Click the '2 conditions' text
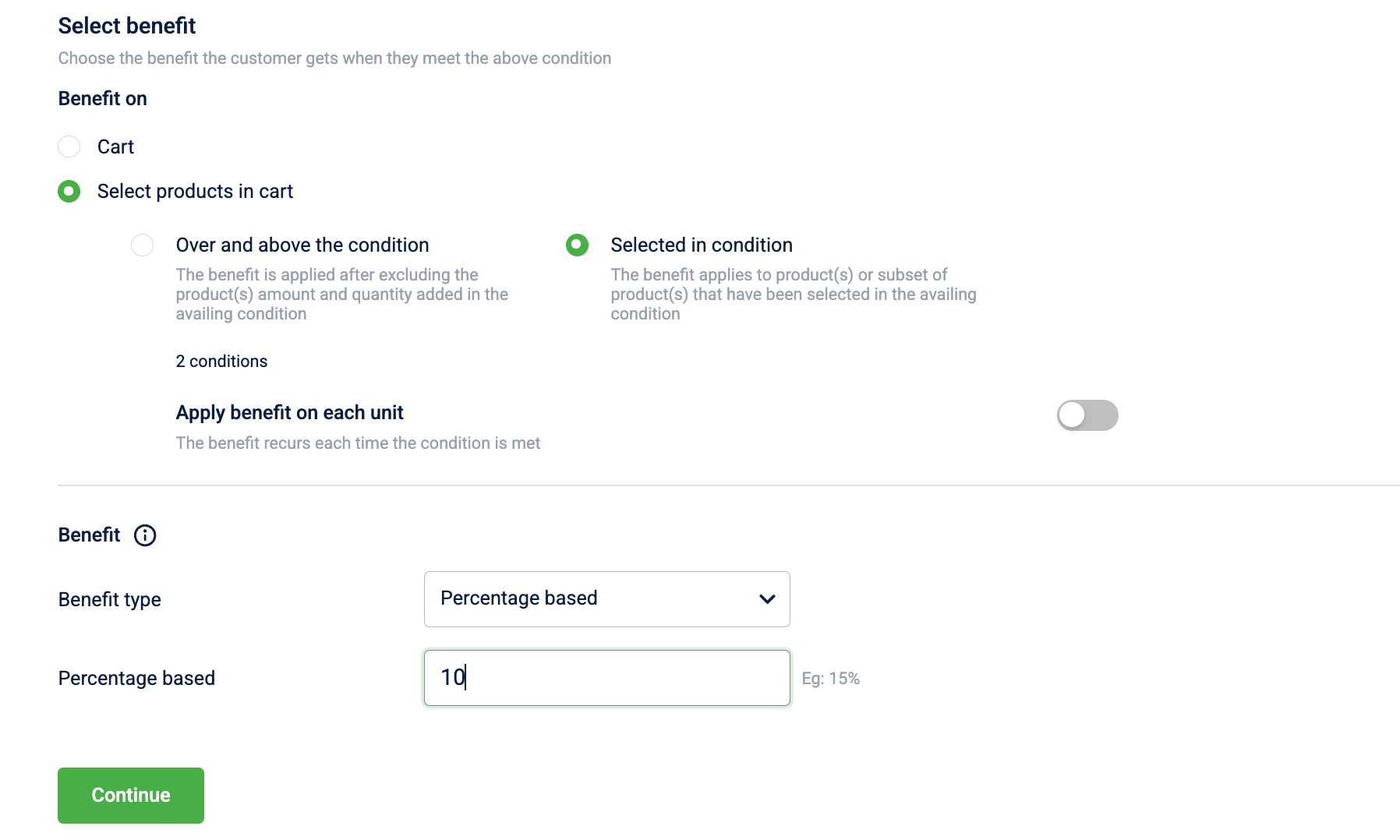Screen dimensions: 1400x840 point(221,361)
